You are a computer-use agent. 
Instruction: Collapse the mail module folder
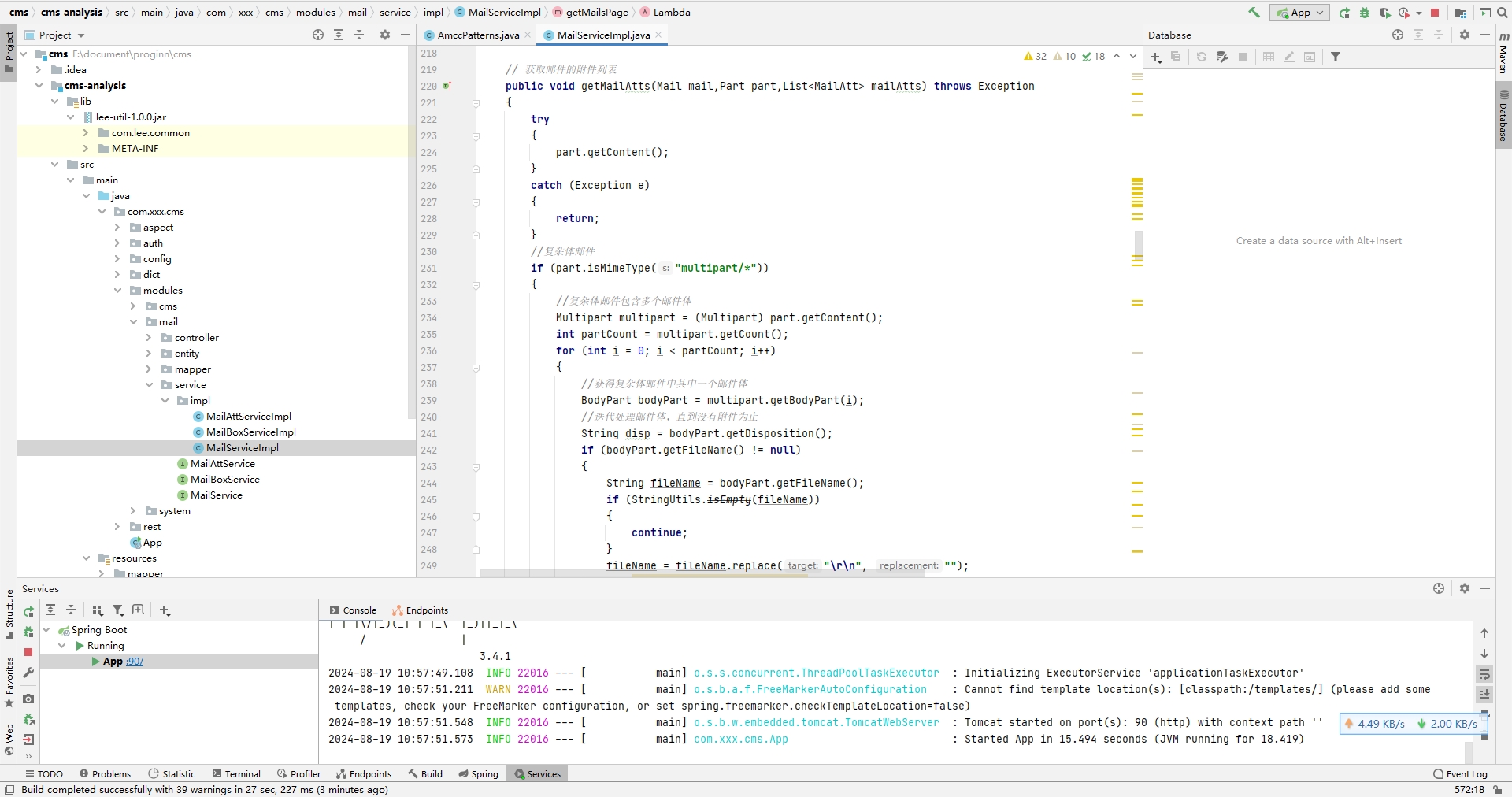133,322
